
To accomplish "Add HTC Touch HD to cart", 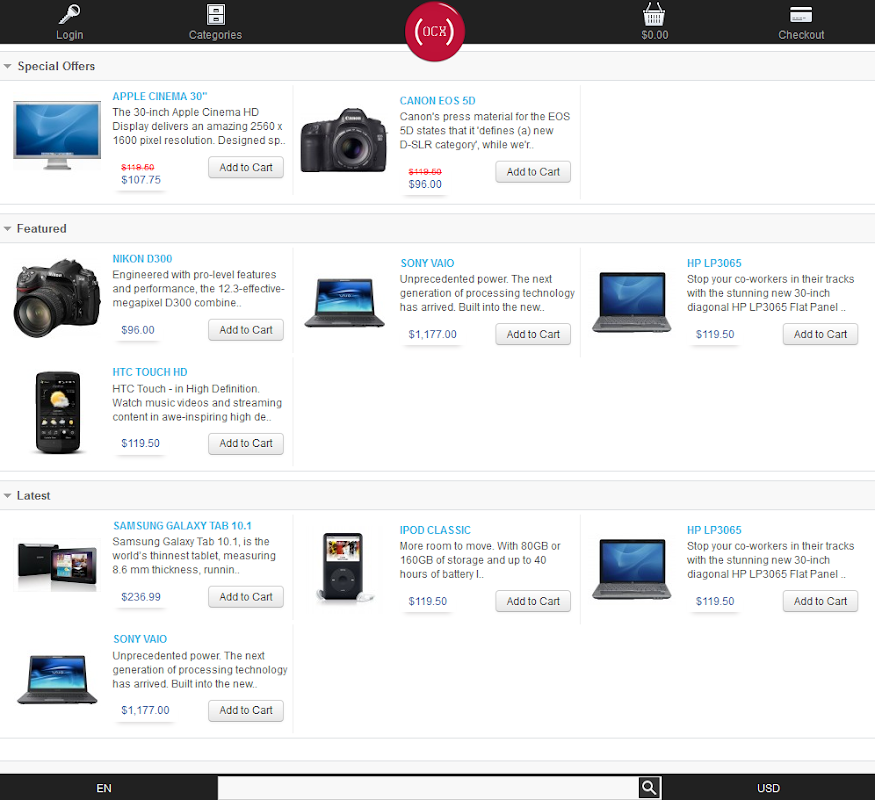I will 246,444.
